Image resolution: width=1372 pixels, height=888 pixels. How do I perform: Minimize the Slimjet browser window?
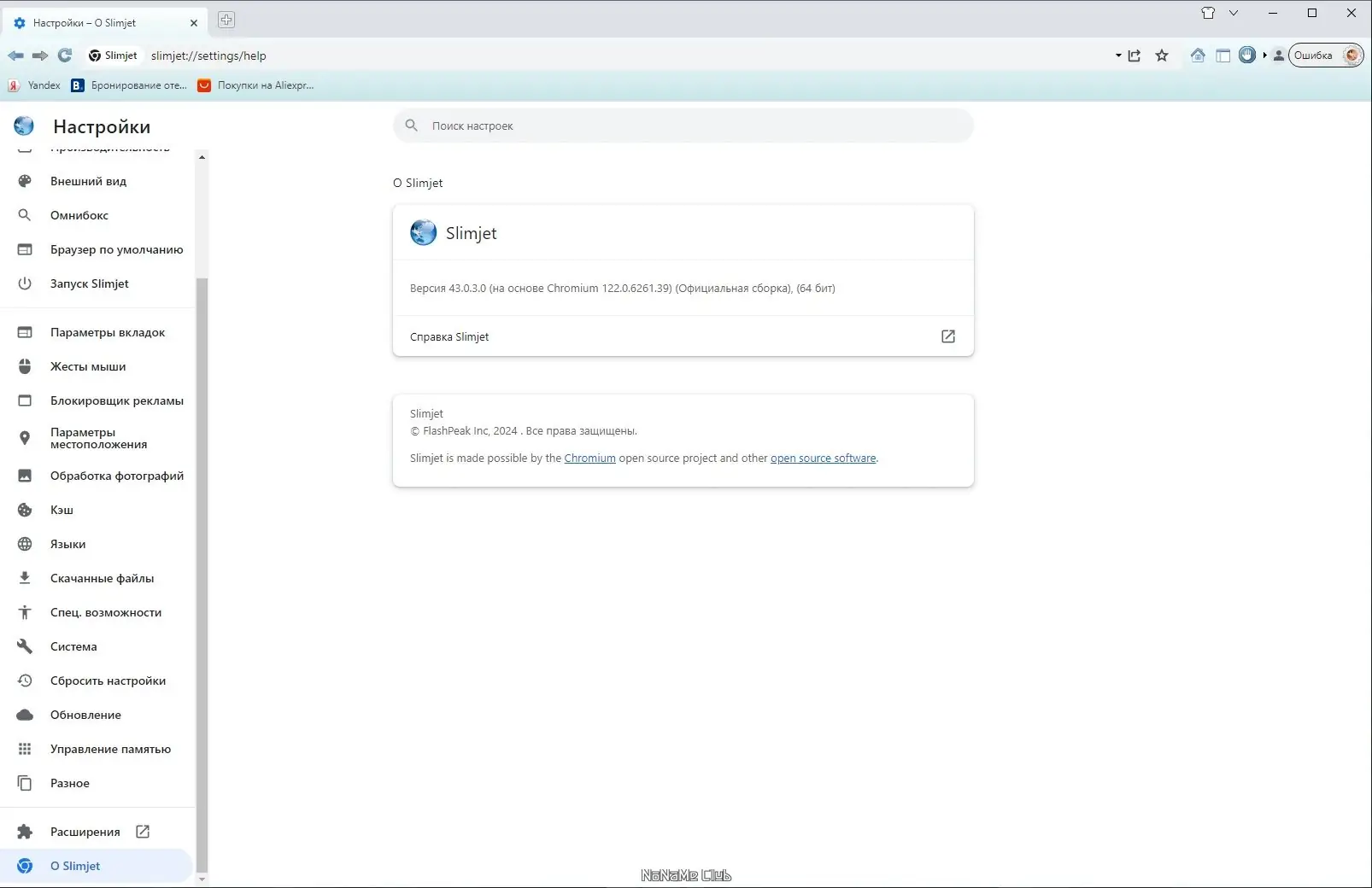[1273, 13]
